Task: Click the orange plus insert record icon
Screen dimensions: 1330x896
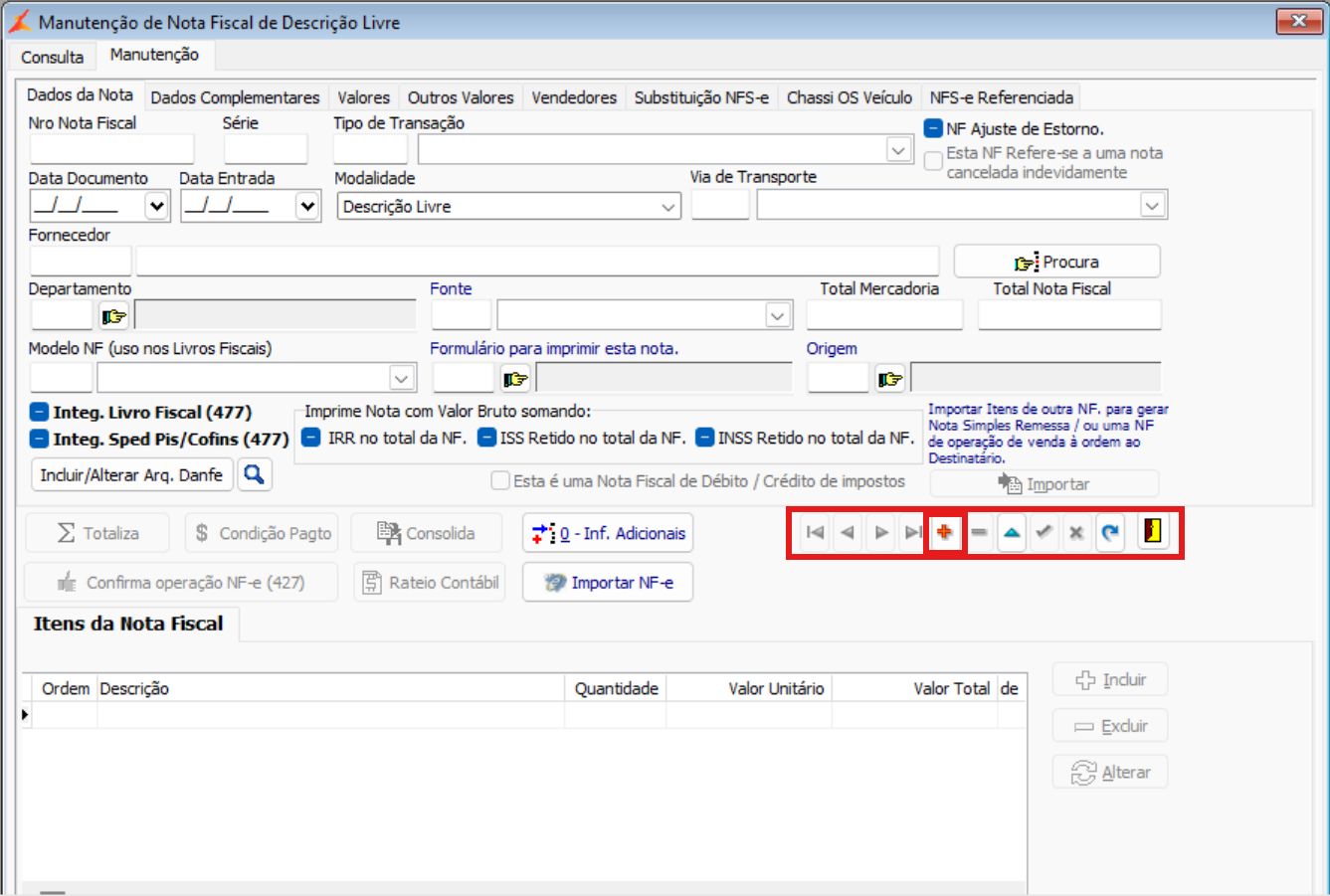Action: 944,533
